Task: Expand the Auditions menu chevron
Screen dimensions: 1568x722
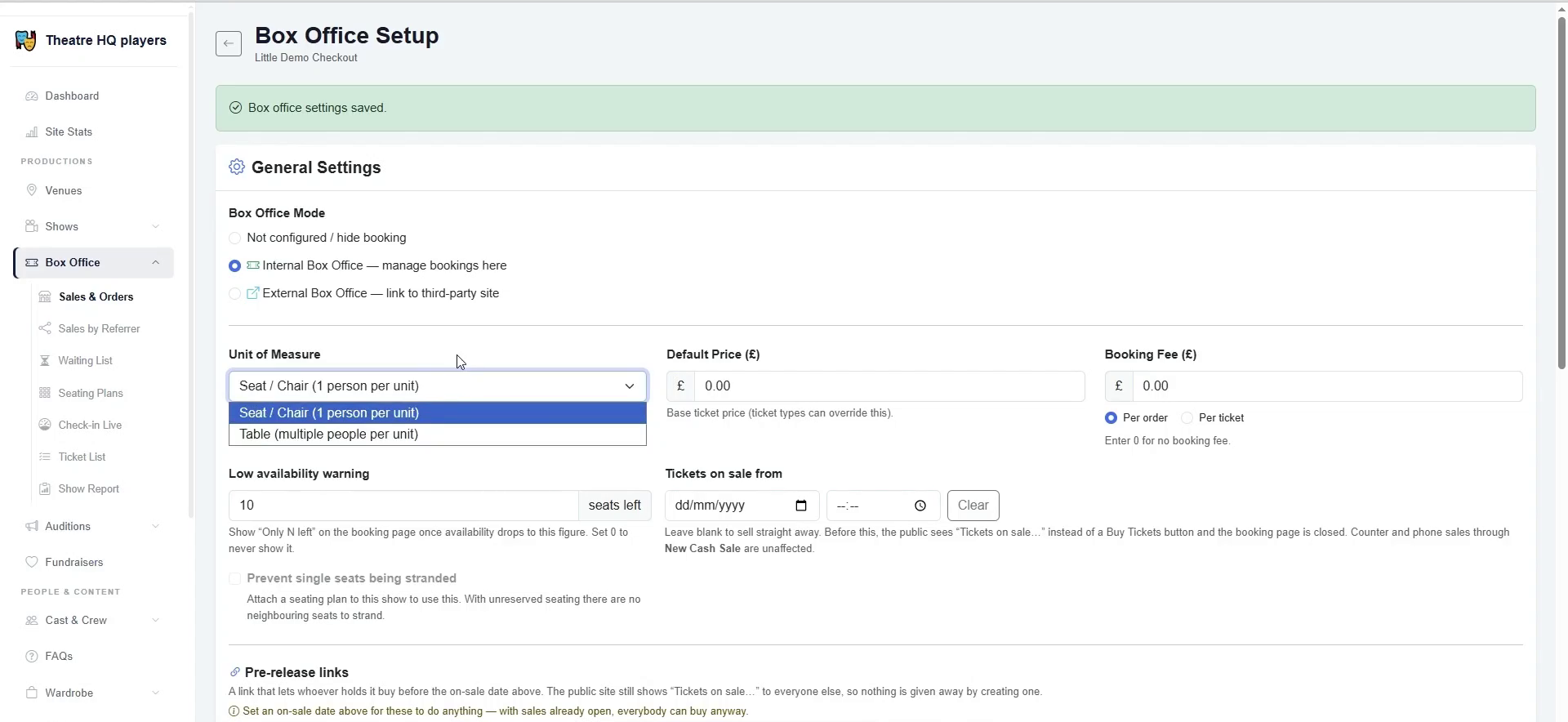Action: [155, 526]
